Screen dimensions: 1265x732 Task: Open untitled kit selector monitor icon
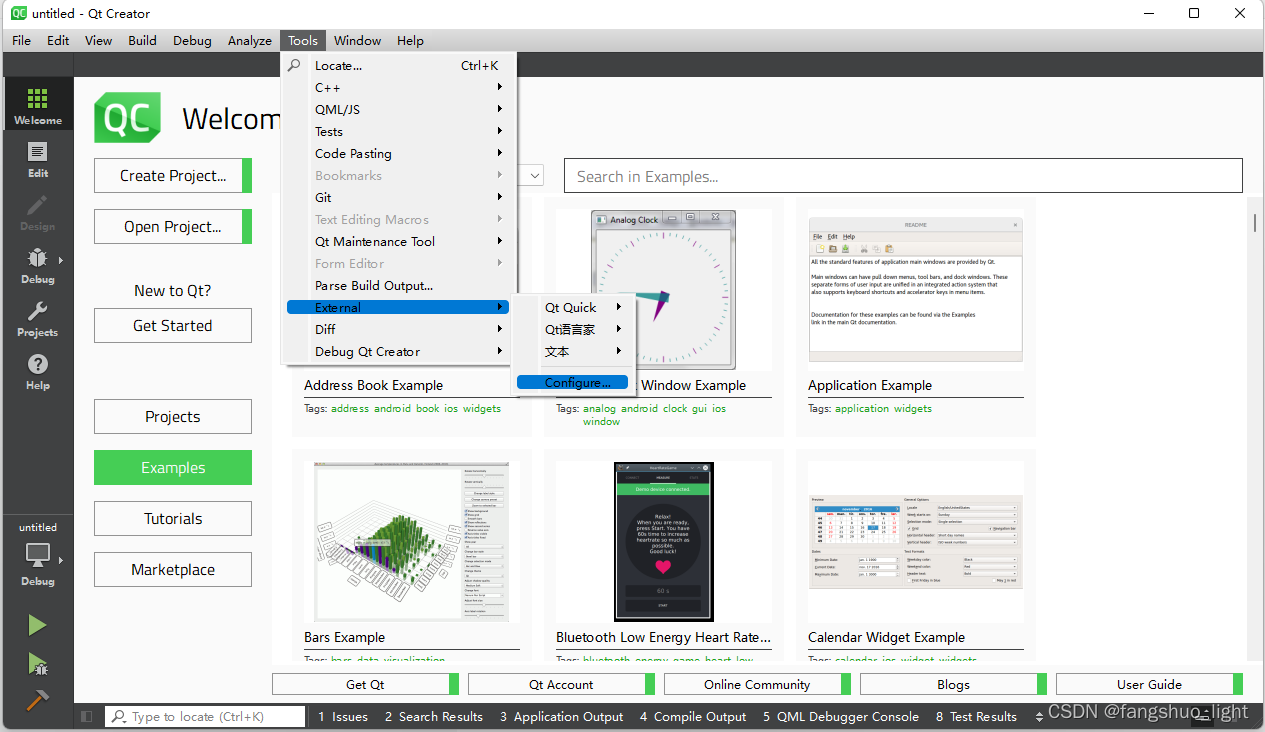click(x=38, y=555)
